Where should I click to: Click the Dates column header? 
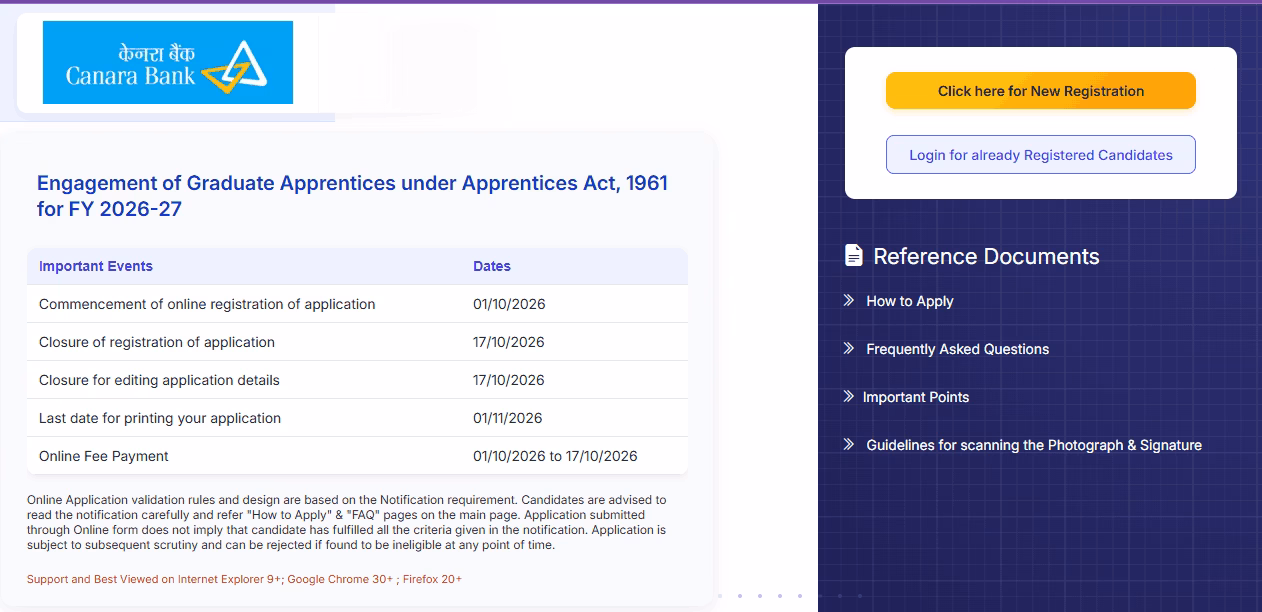492,266
